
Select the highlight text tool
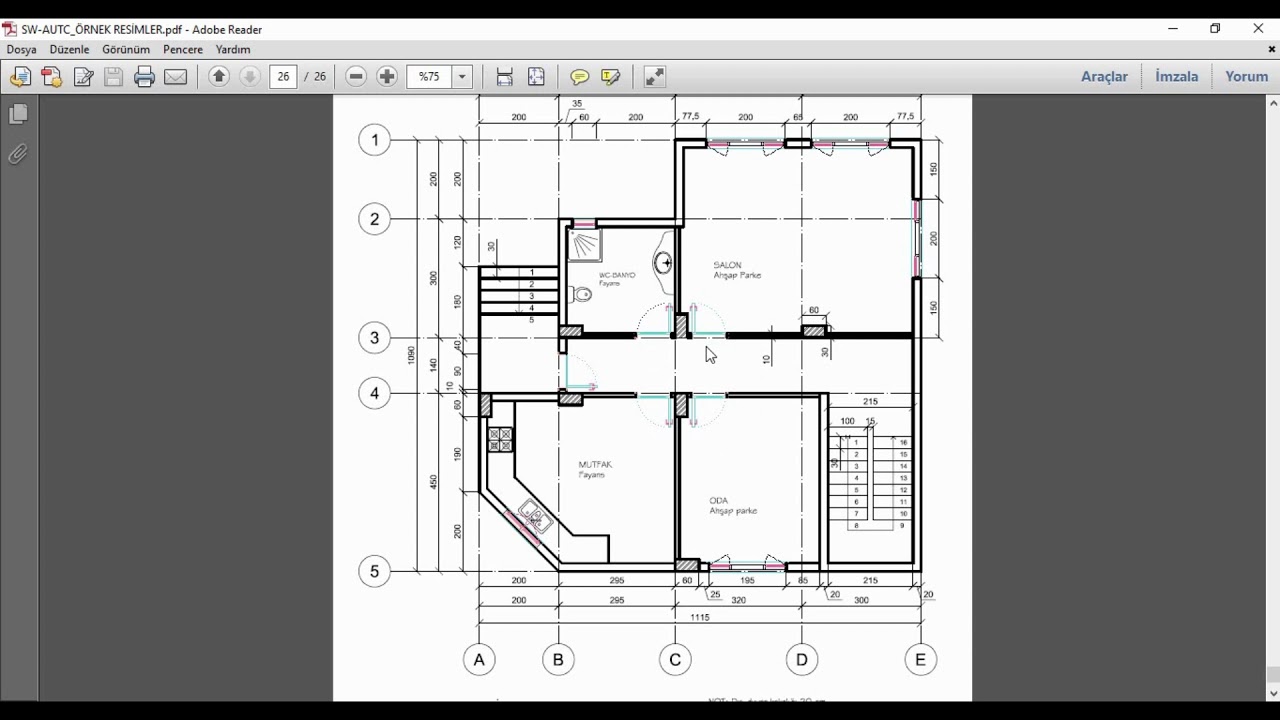(611, 77)
